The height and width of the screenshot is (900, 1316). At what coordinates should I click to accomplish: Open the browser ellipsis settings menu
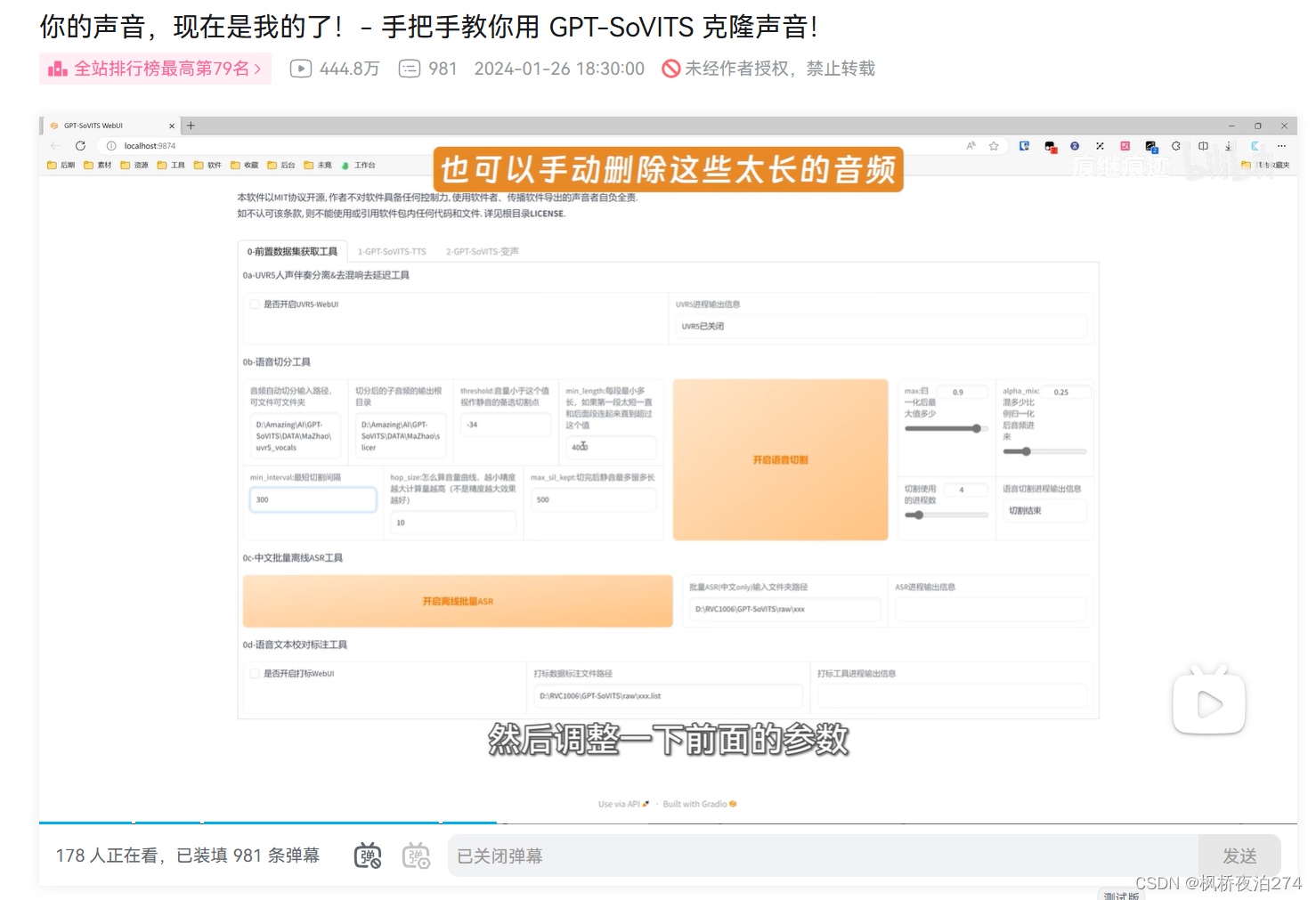point(1282,145)
